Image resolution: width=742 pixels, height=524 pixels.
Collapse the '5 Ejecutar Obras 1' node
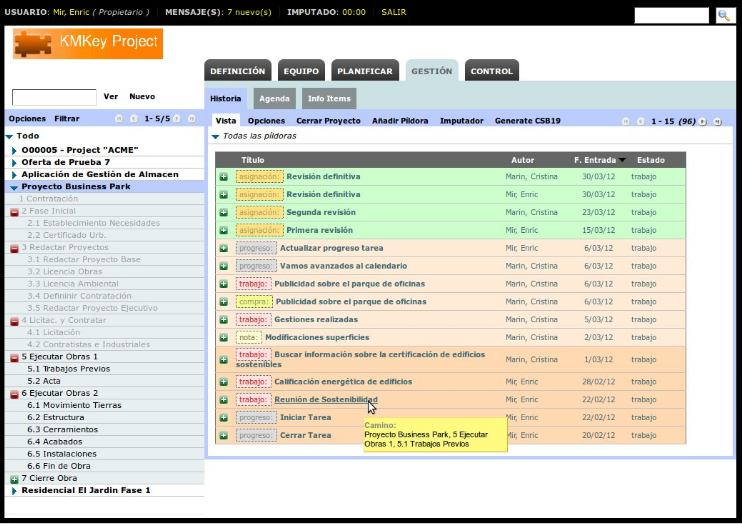(x=14, y=357)
